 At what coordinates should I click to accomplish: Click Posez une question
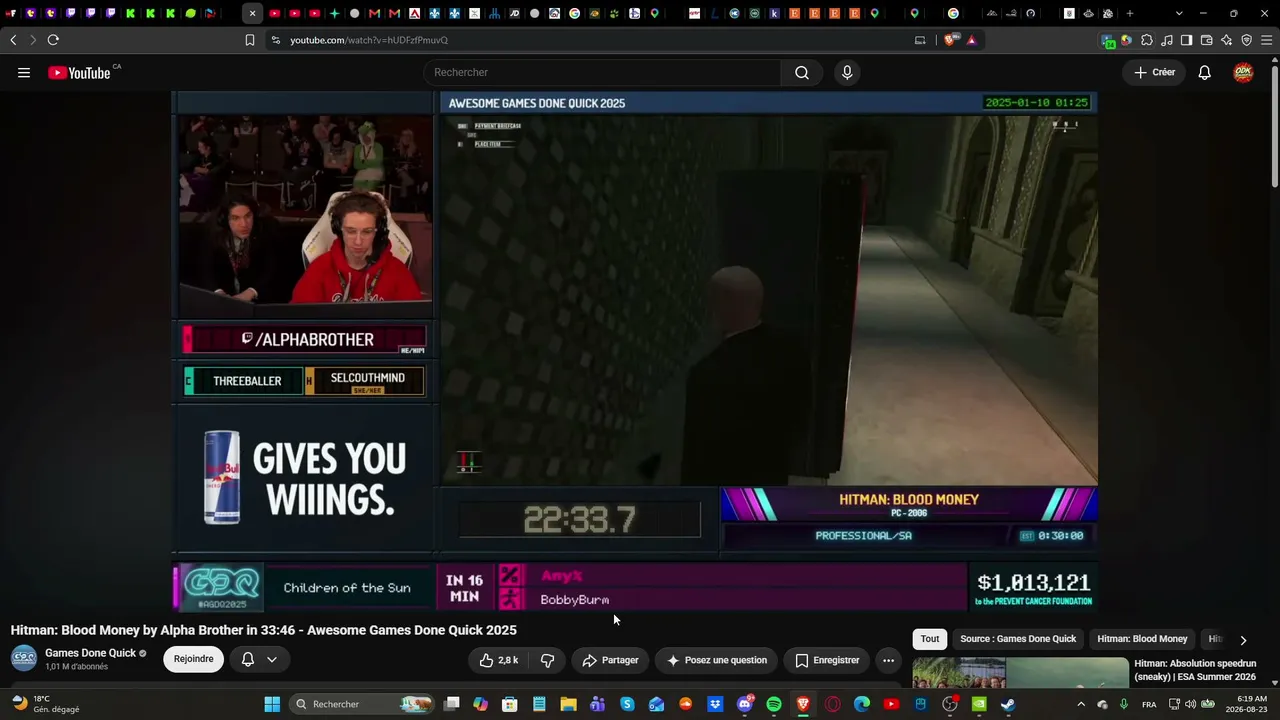pyautogui.click(x=717, y=660)
